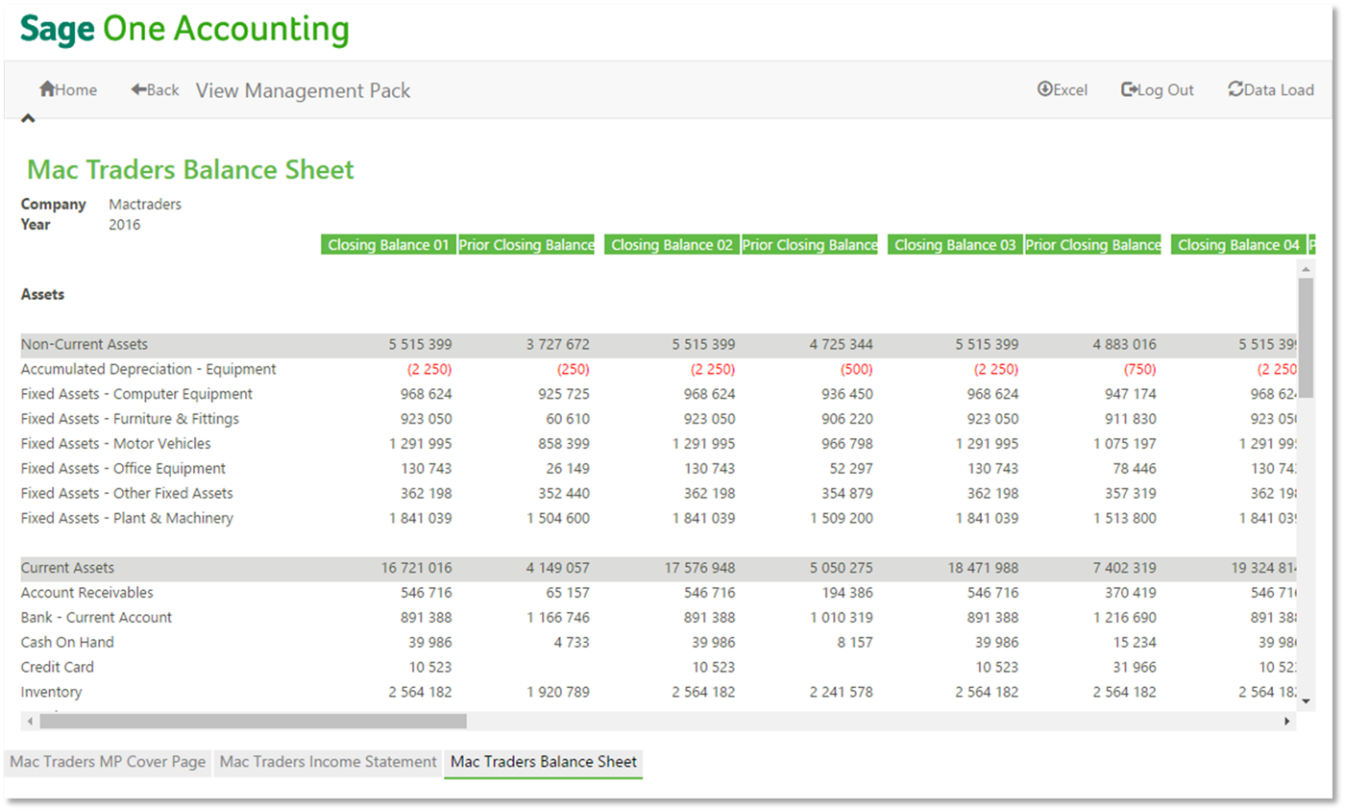The image size is (1345, 811).
Task: Switch to Mac Traders Income Statement tab
Action: (x=328, y=762)
